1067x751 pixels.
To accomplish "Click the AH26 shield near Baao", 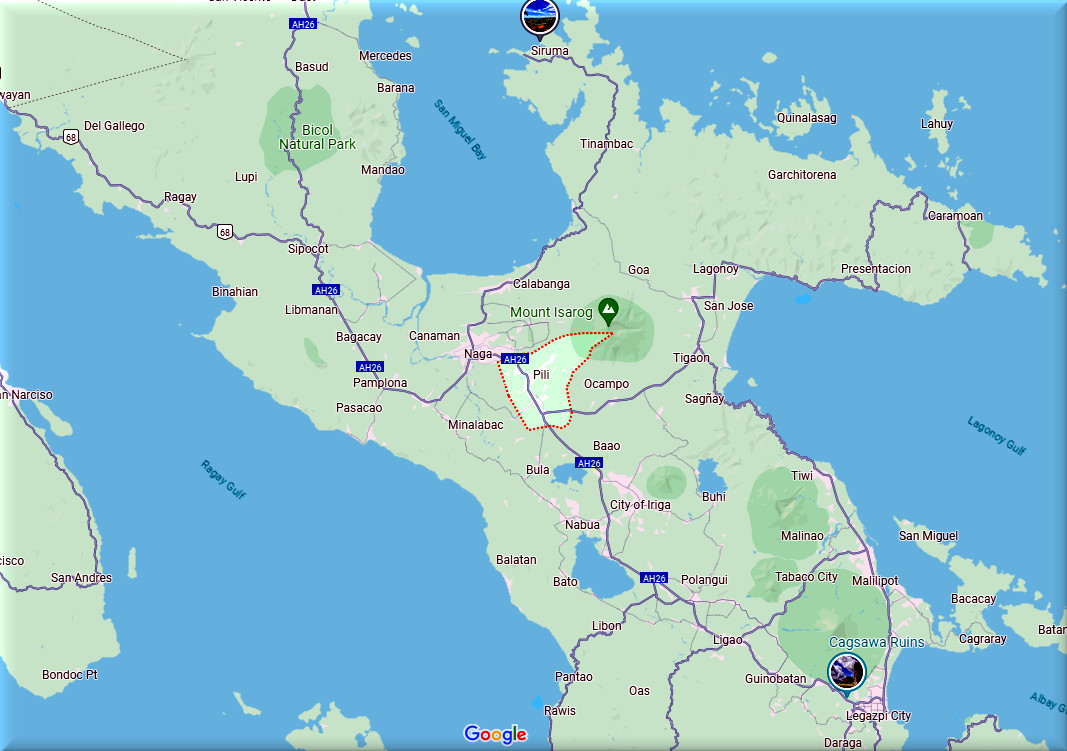I will pos(589,463).
